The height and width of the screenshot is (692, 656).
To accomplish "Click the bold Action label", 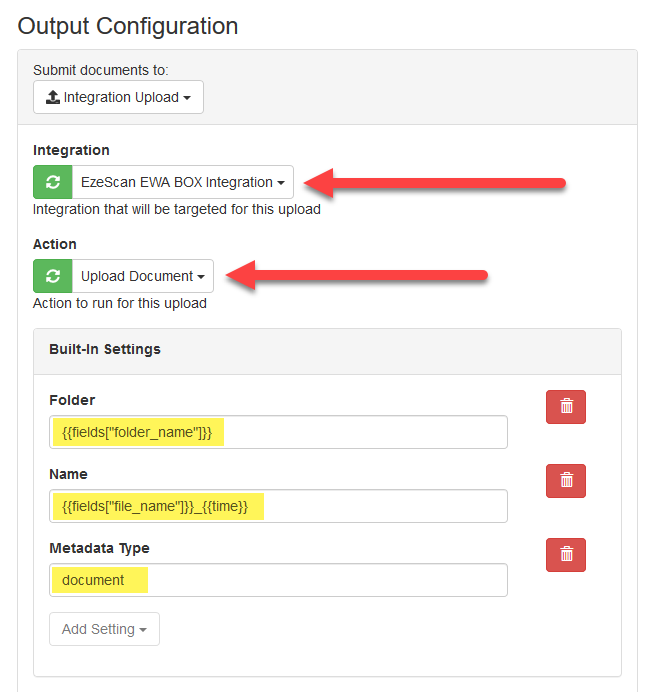I will pyautogui.click(x=55, y=244).
